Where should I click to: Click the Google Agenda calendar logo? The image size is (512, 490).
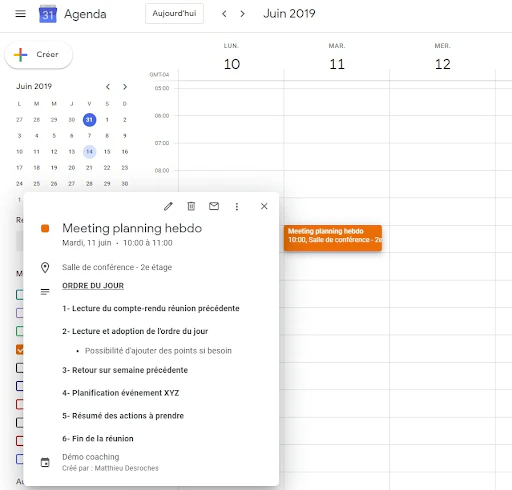coord(48,14)
